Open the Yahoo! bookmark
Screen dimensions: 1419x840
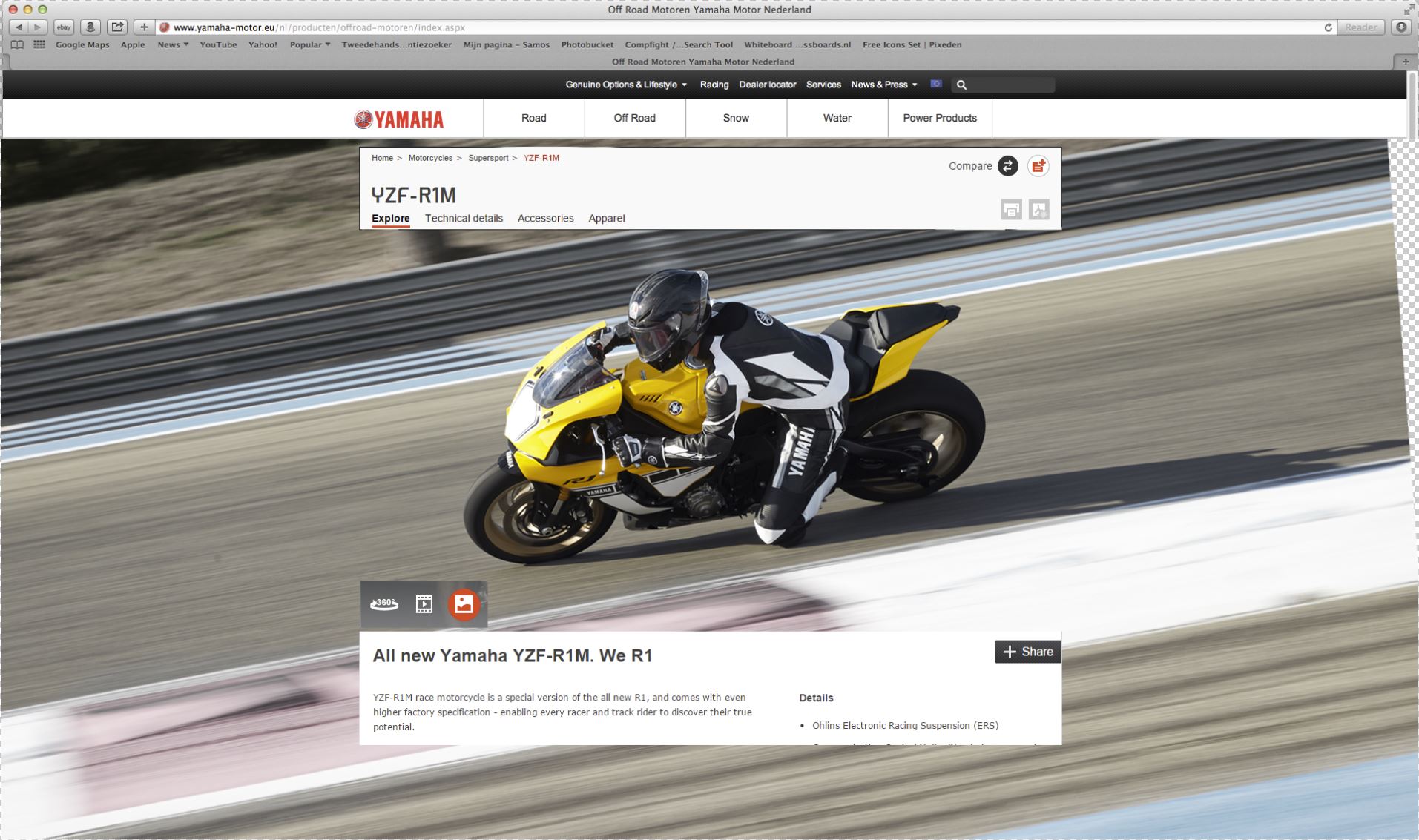[x=263, y=44]
